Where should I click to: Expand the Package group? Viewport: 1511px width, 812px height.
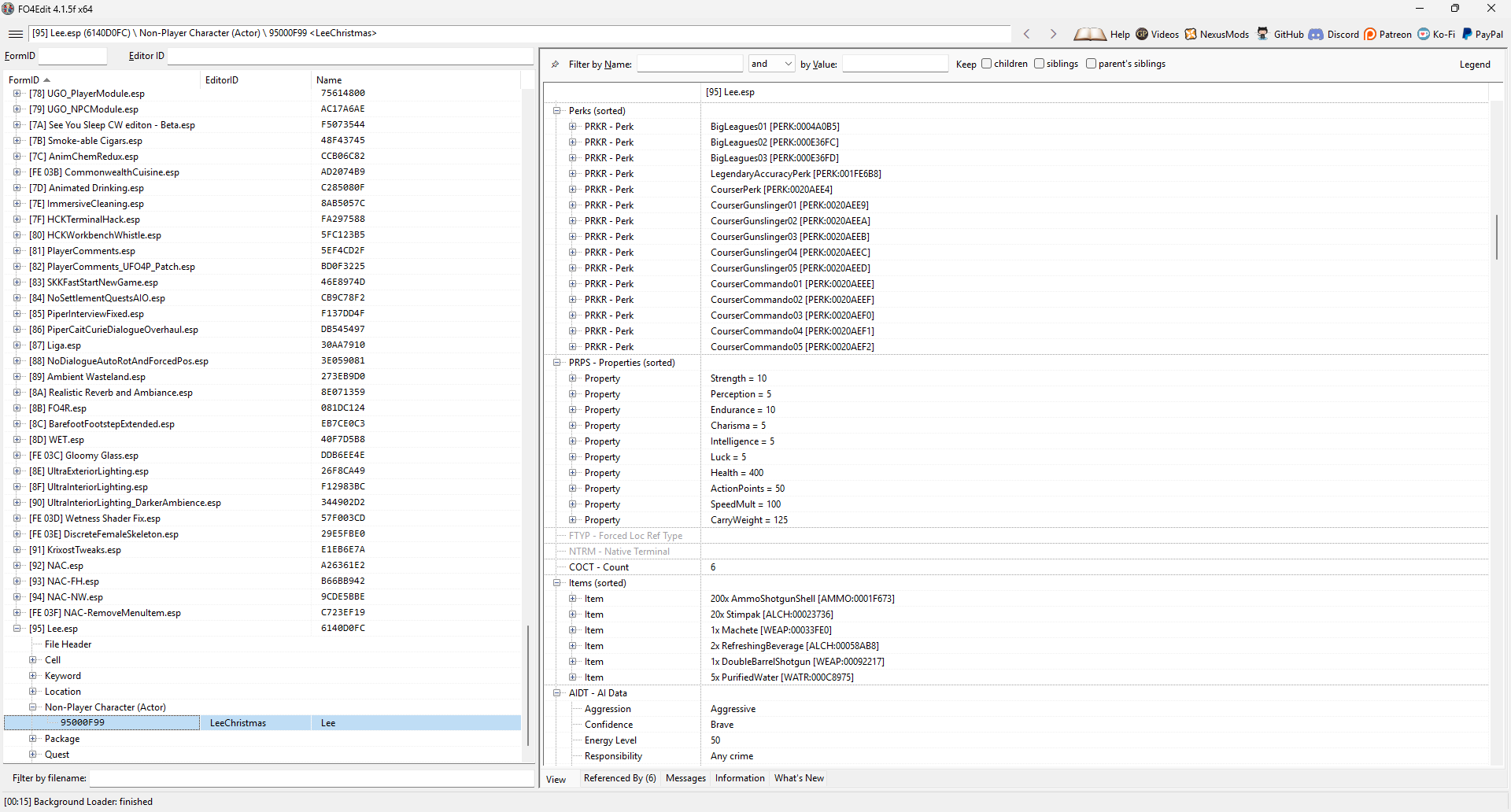coord(33,739)
